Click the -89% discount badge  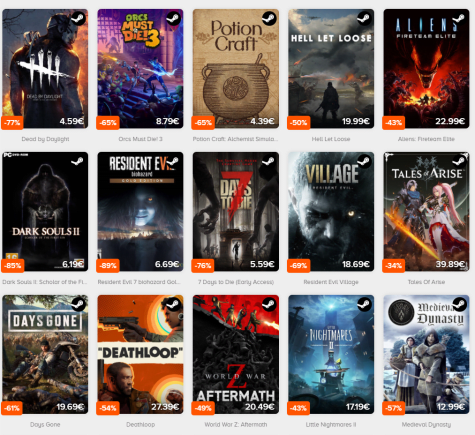[x=108, y=266]
